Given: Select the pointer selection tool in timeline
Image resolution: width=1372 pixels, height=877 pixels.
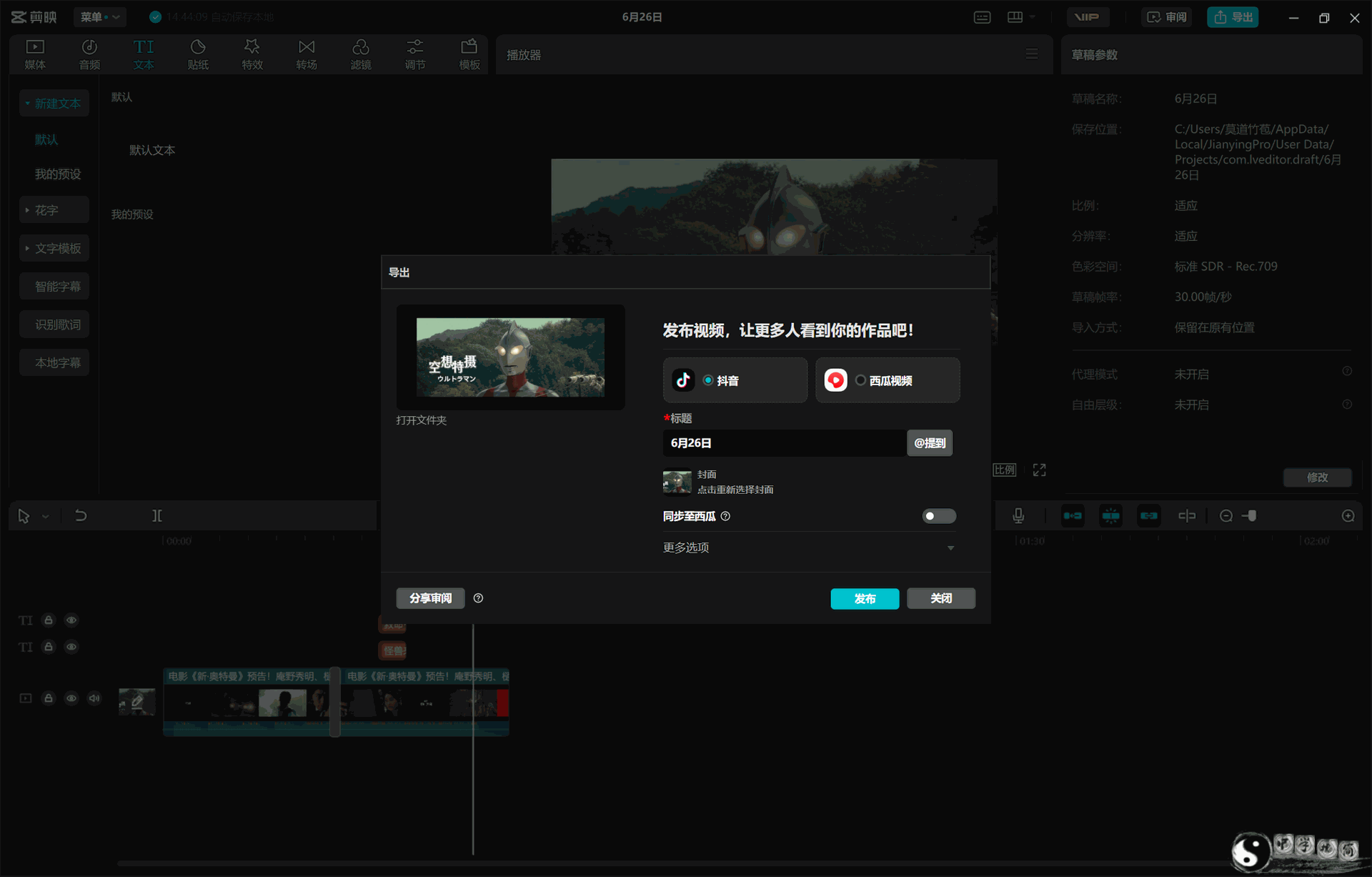Looking at the screenshot, I should [24, 516].
